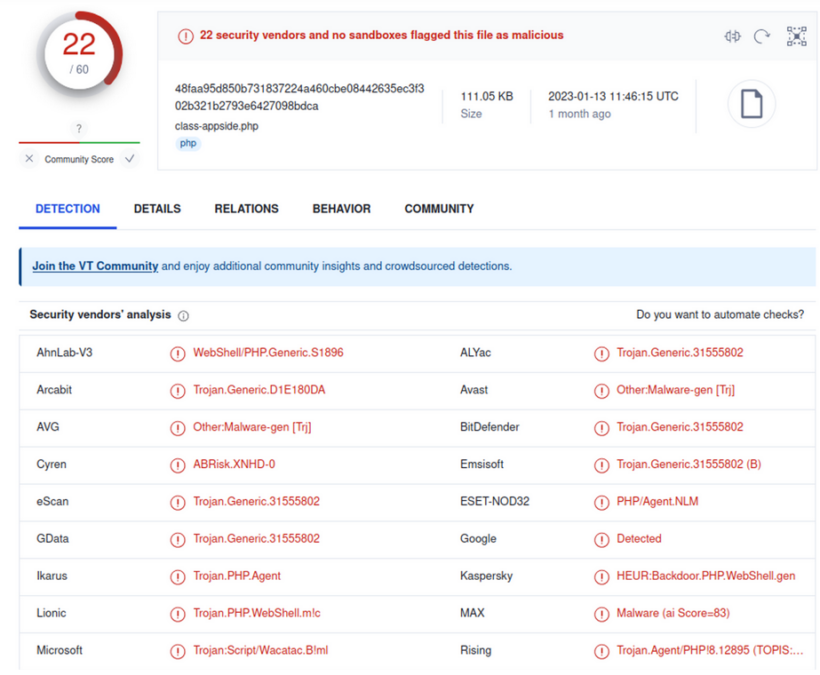Click the alert icon next to Kaspersky's detection
Viewport: 820px width, 675px height.
click(x=600, y=576)
